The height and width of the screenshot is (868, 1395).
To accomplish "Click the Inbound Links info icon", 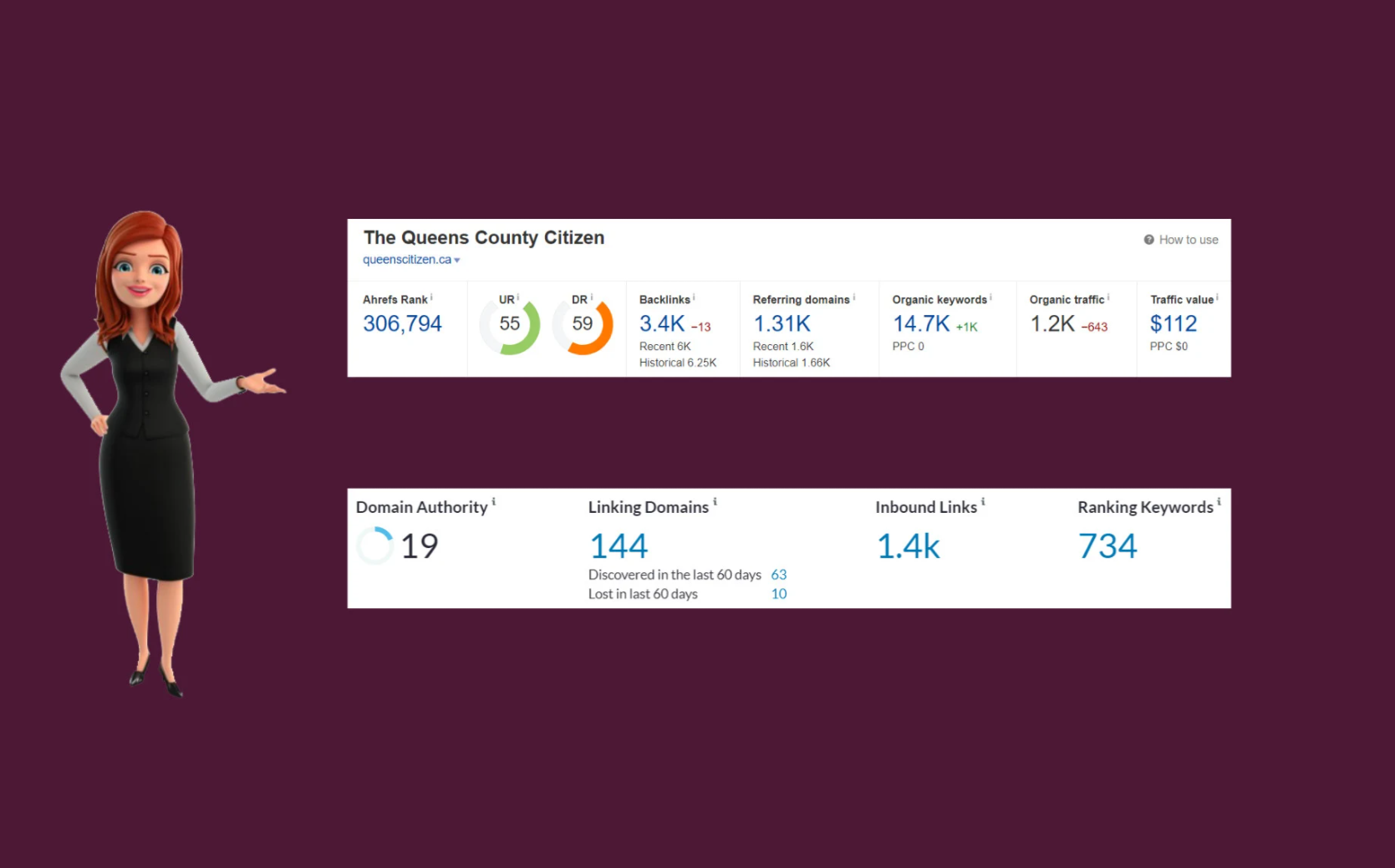I will pyautogui.click(x=985, y=501).
